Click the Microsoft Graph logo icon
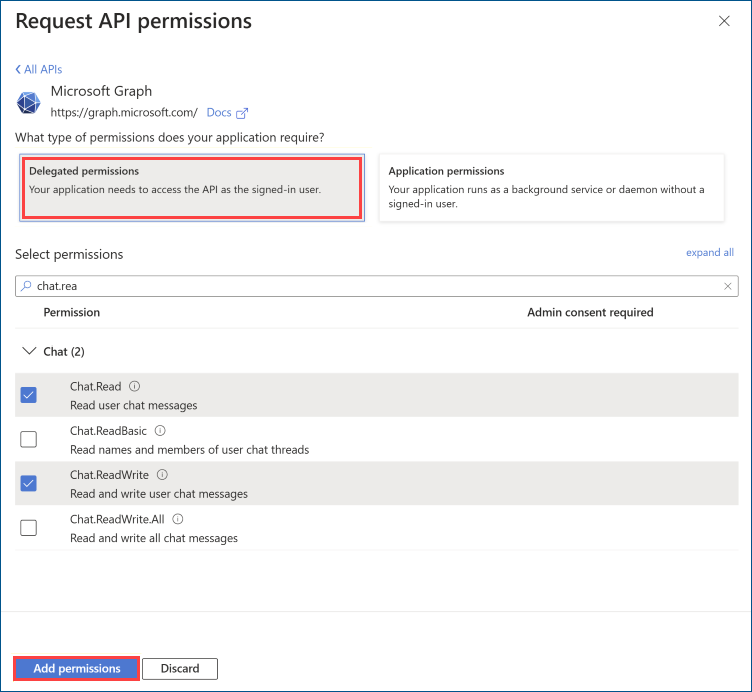752x692 pixels. click(x=29, y=103)
